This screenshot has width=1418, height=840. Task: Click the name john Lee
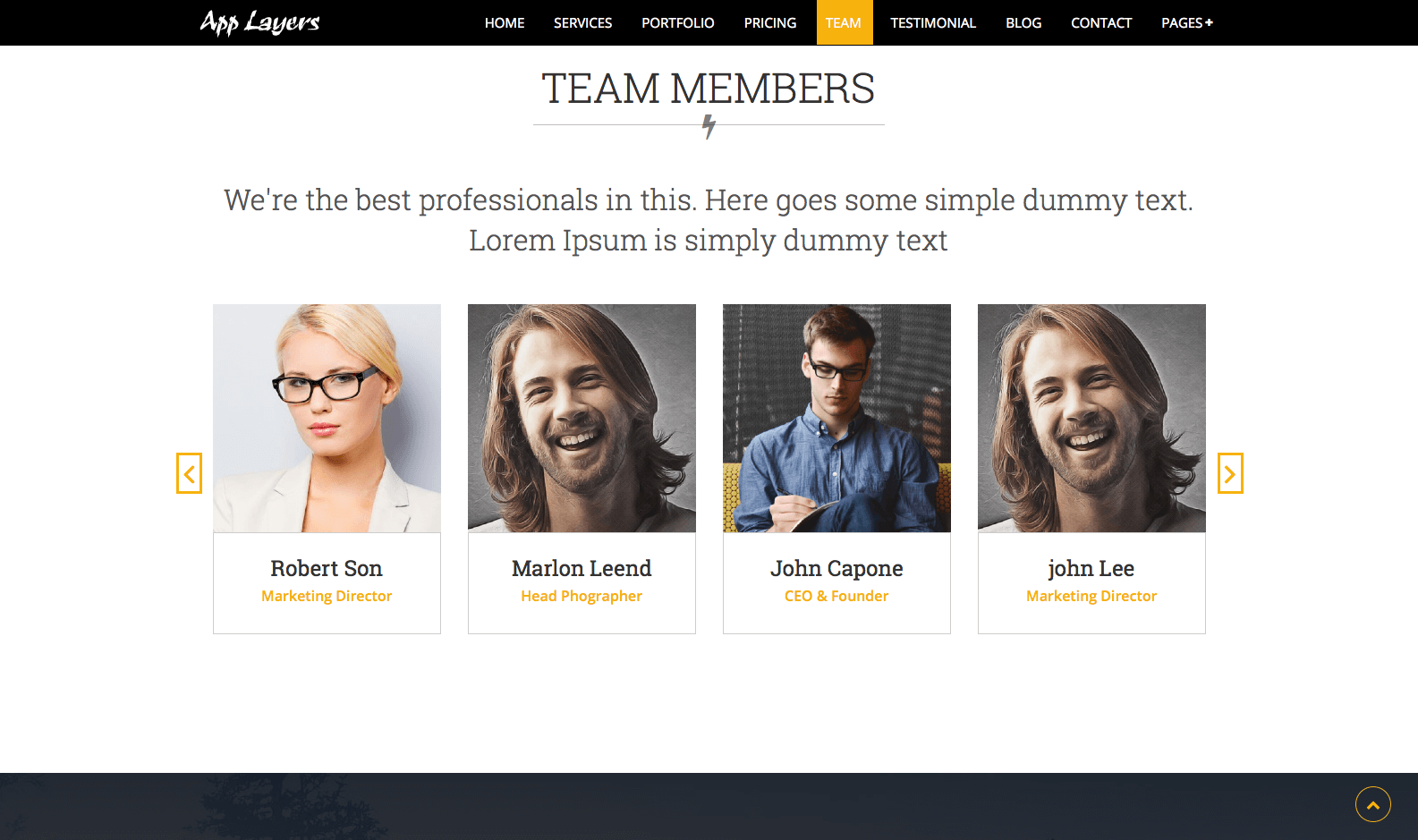[1091, 569]
